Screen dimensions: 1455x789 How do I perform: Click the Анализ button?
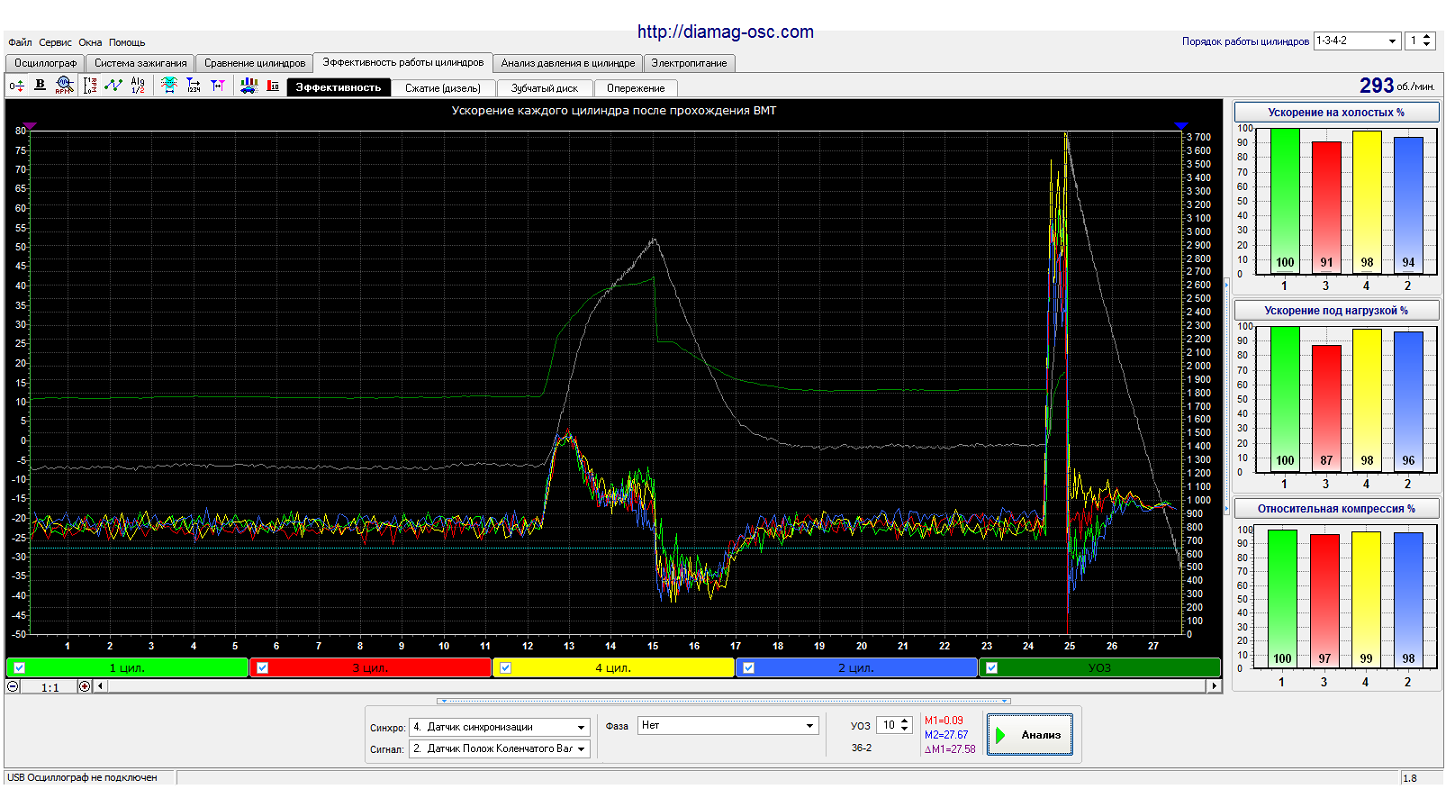point(1030,735)
